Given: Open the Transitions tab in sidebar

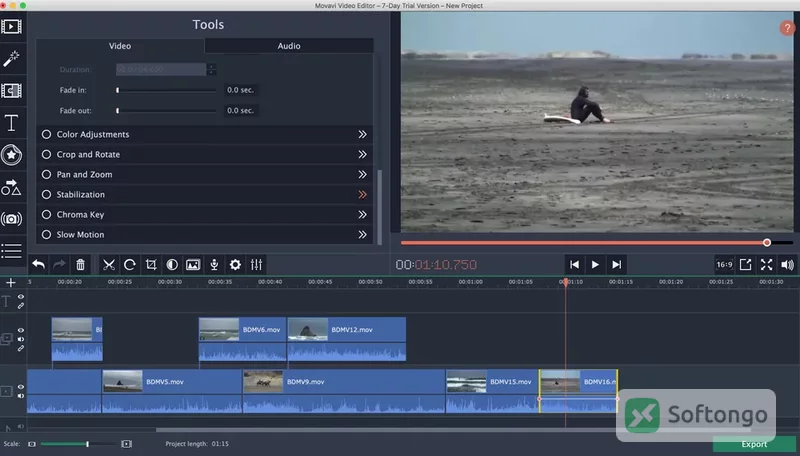Looking at the screenshot, I should click(x=11, y=90).
